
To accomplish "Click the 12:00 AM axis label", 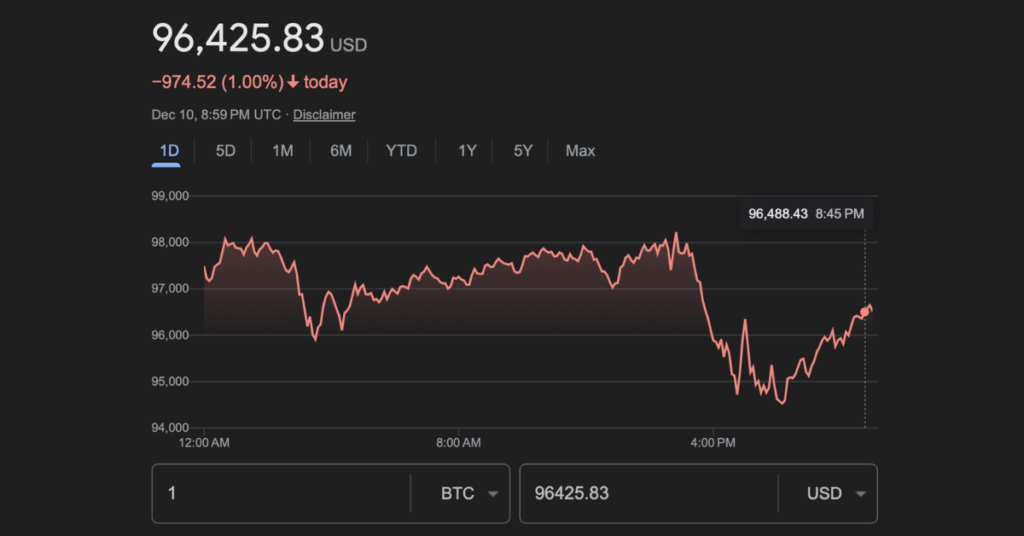I will [x=205, y=441].
